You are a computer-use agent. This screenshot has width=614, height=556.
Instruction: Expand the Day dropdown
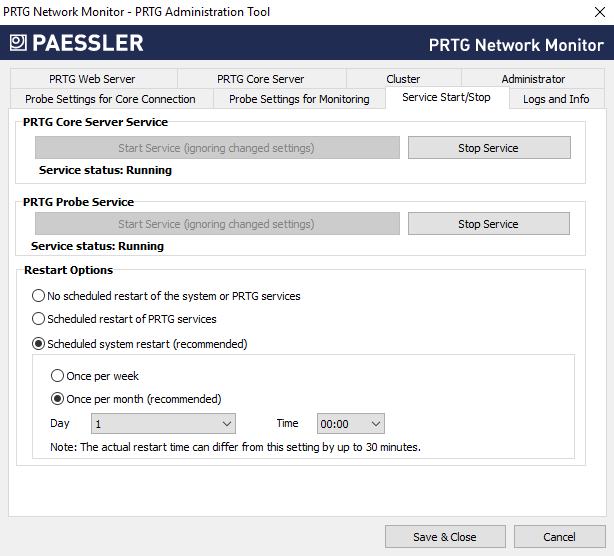162,424
